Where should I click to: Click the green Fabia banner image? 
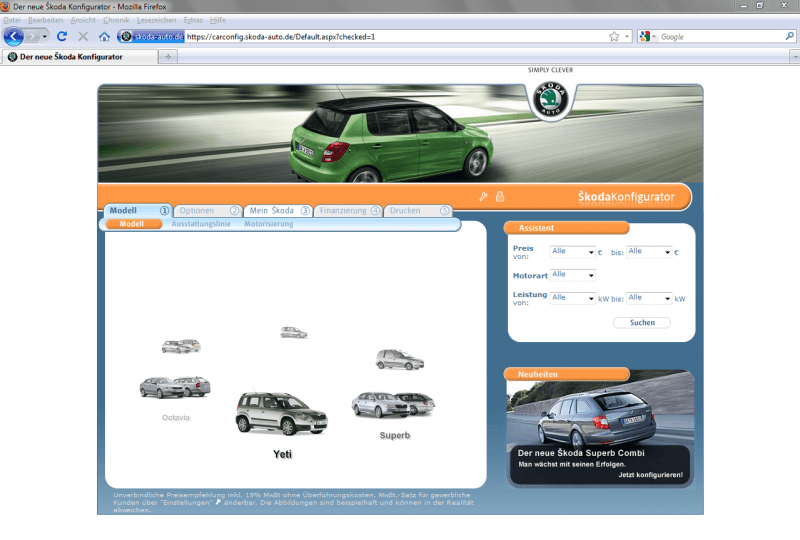pos(400,134)
